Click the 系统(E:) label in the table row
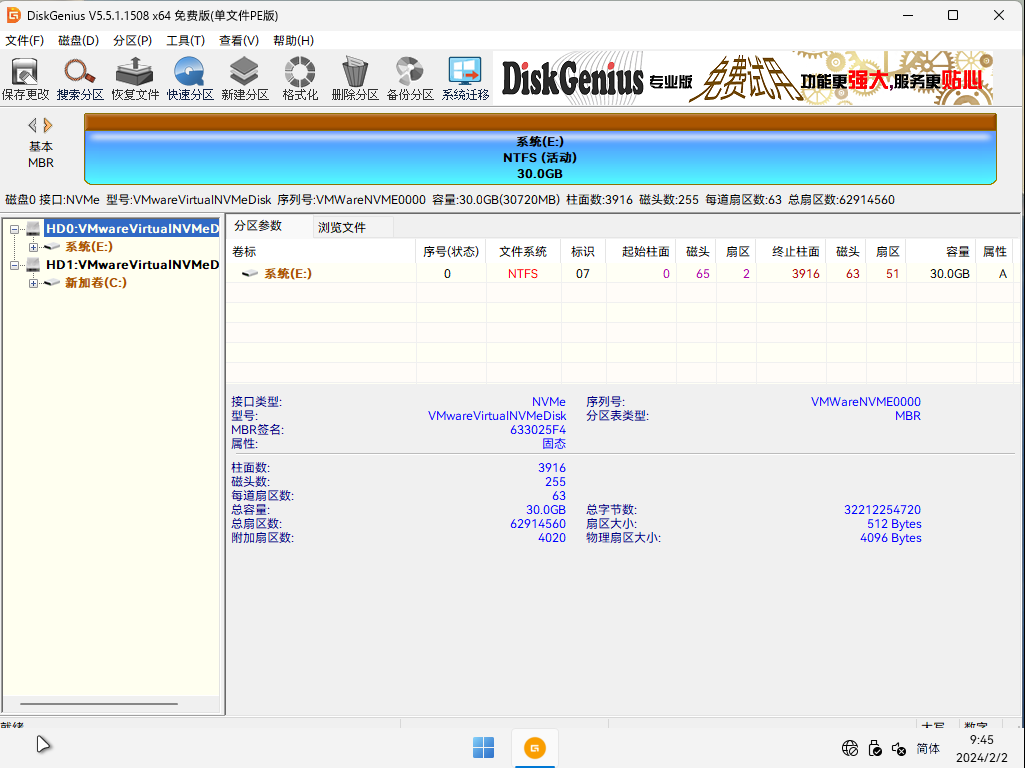The image size is (1025, 768). click(x=288, y=273)
